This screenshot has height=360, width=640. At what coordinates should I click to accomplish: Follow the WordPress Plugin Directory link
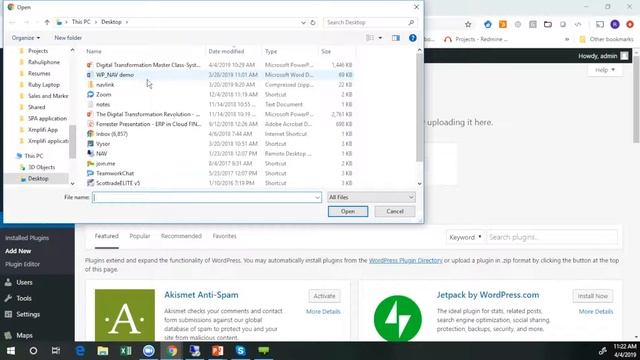click(x=405, y=260)
